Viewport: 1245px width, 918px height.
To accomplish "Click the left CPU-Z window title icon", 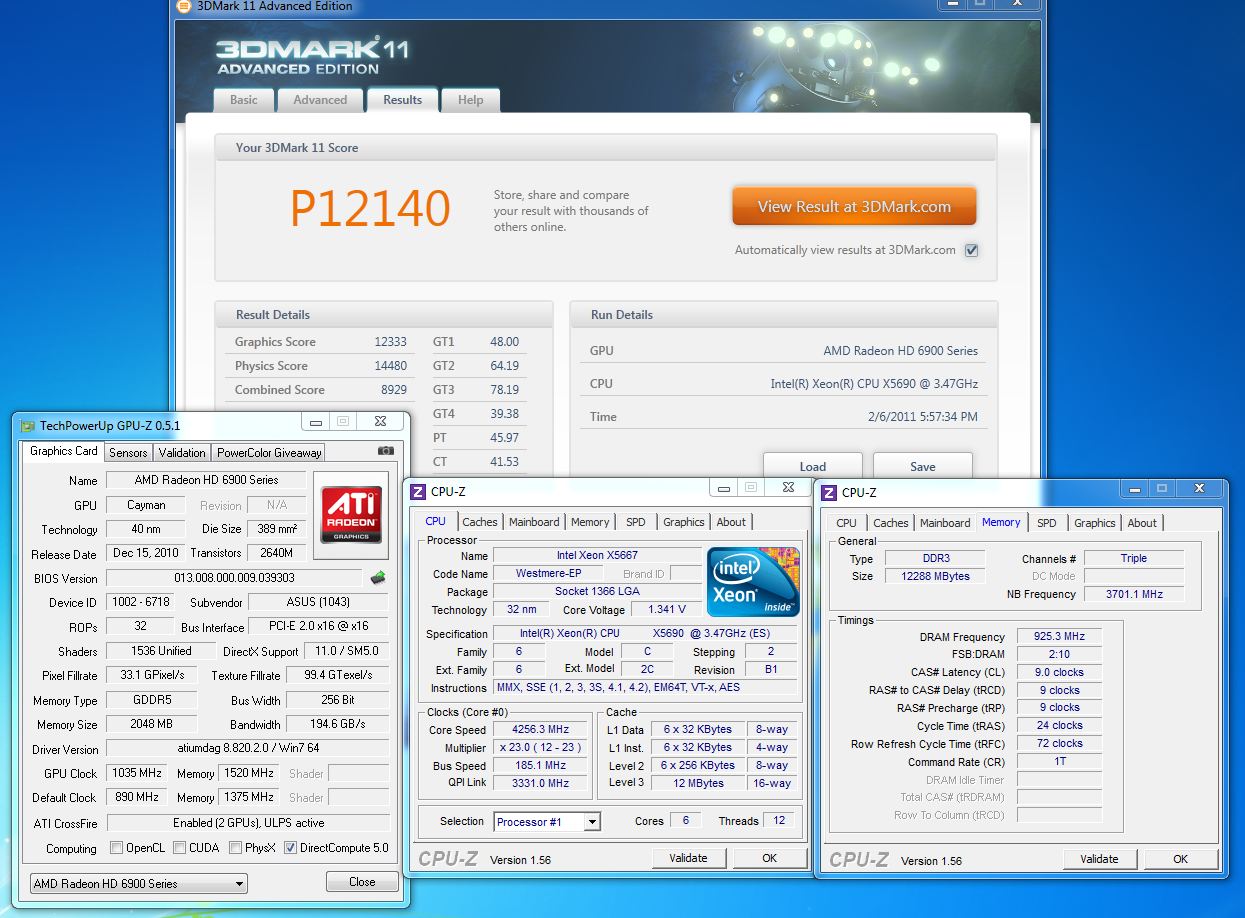I will point(419,491).
